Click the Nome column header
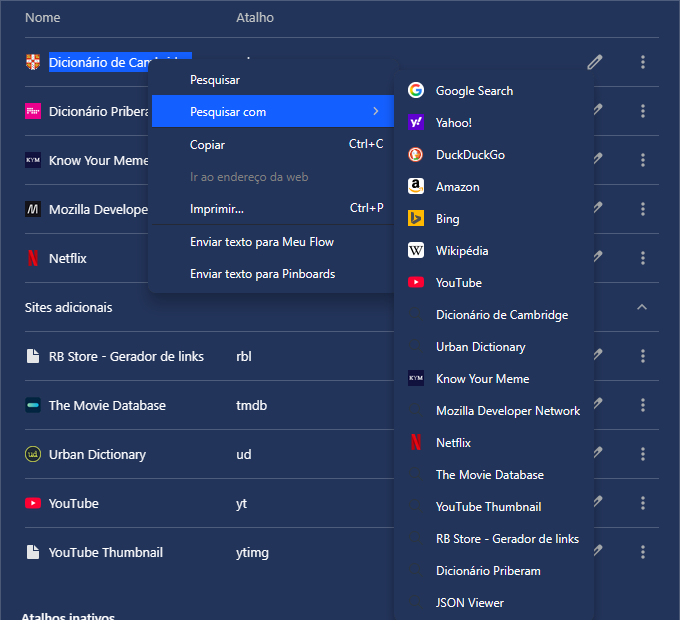The width and height of the screenshot is (680, 620). [42, 17]
